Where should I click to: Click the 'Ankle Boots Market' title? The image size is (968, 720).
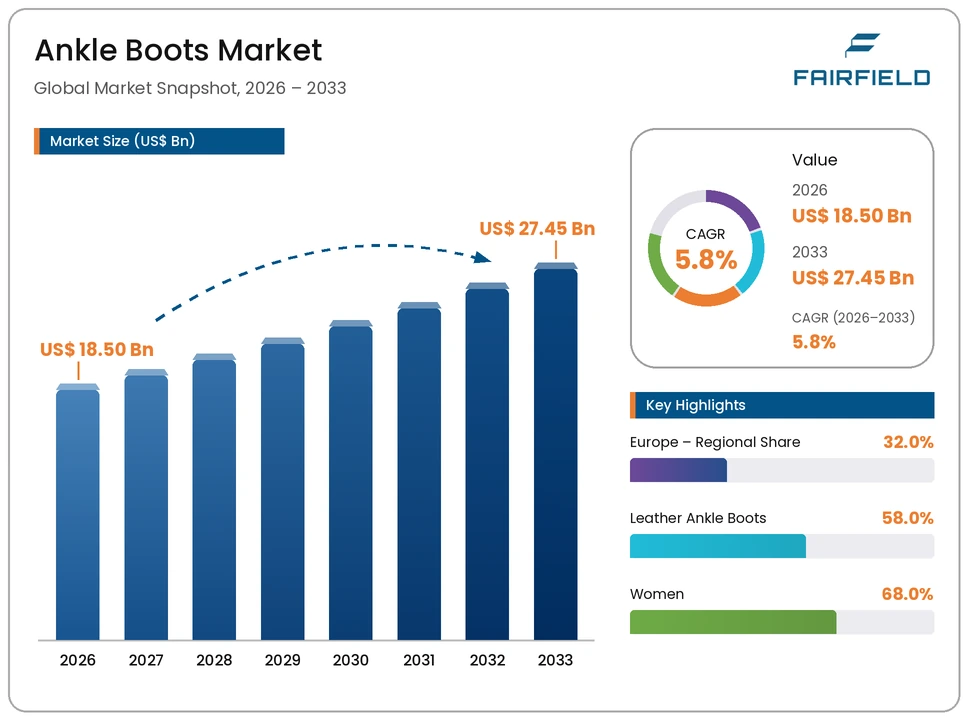pyautogui.click(x=178, y=50)
